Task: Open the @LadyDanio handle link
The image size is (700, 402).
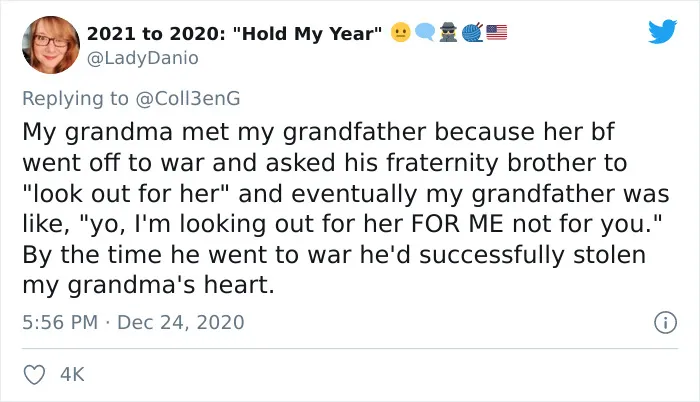Action: coord(143,58)
